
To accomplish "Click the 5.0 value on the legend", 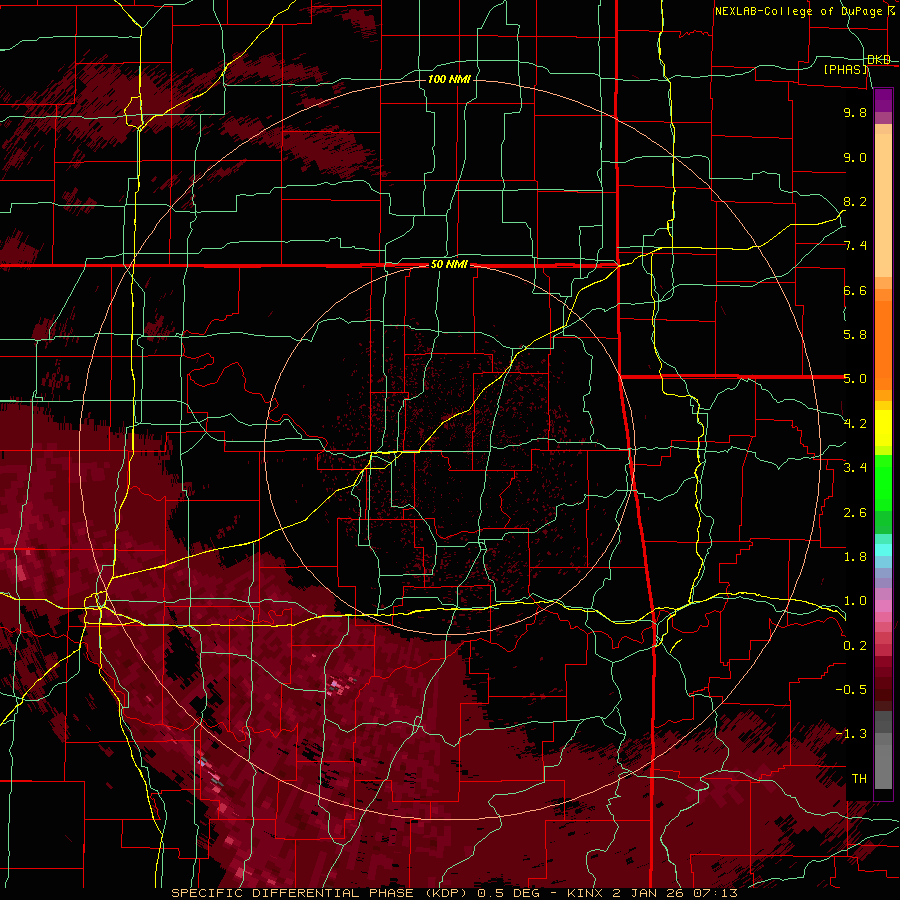I will pos(855,379).
